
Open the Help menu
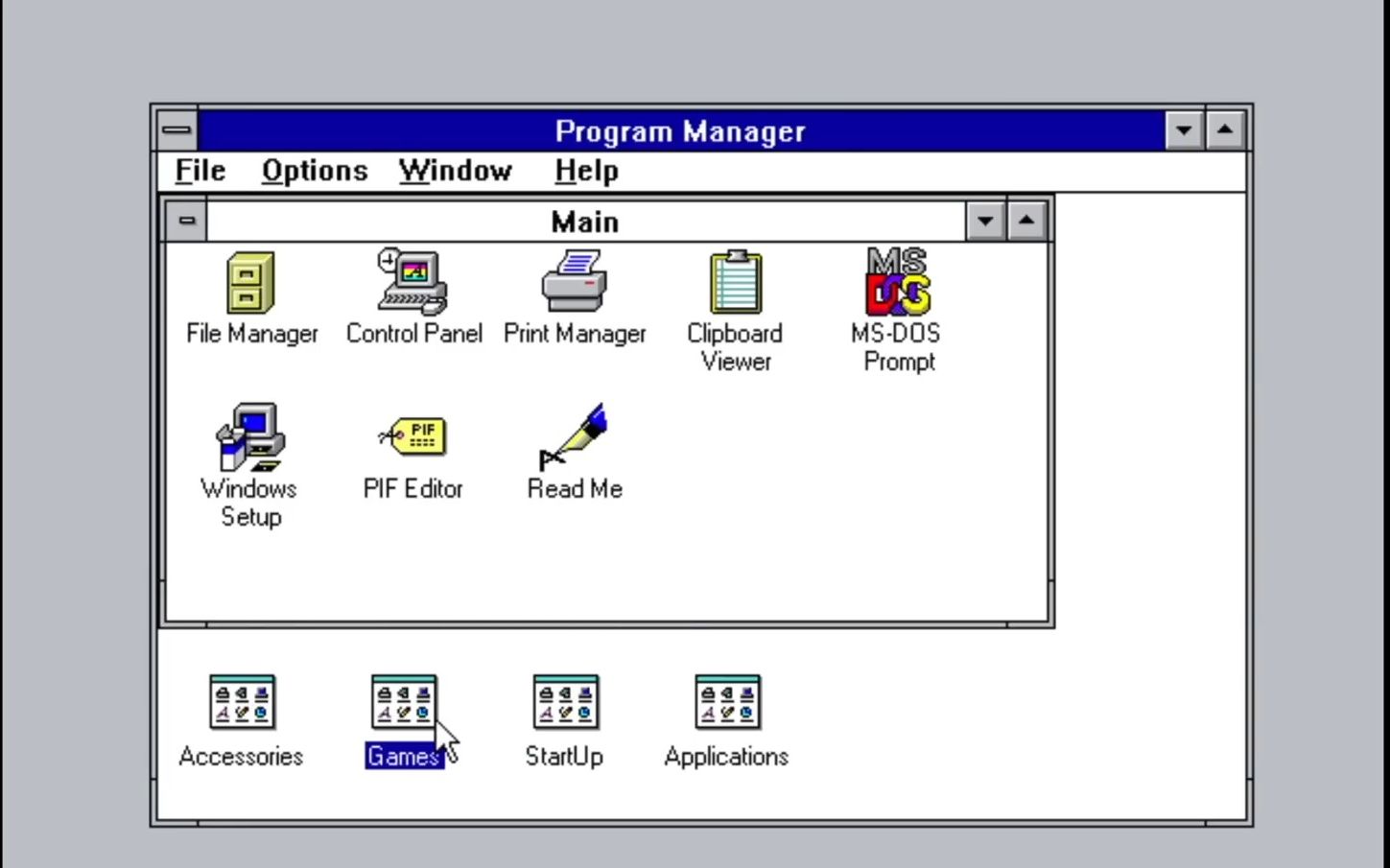[x=586, y=171]
